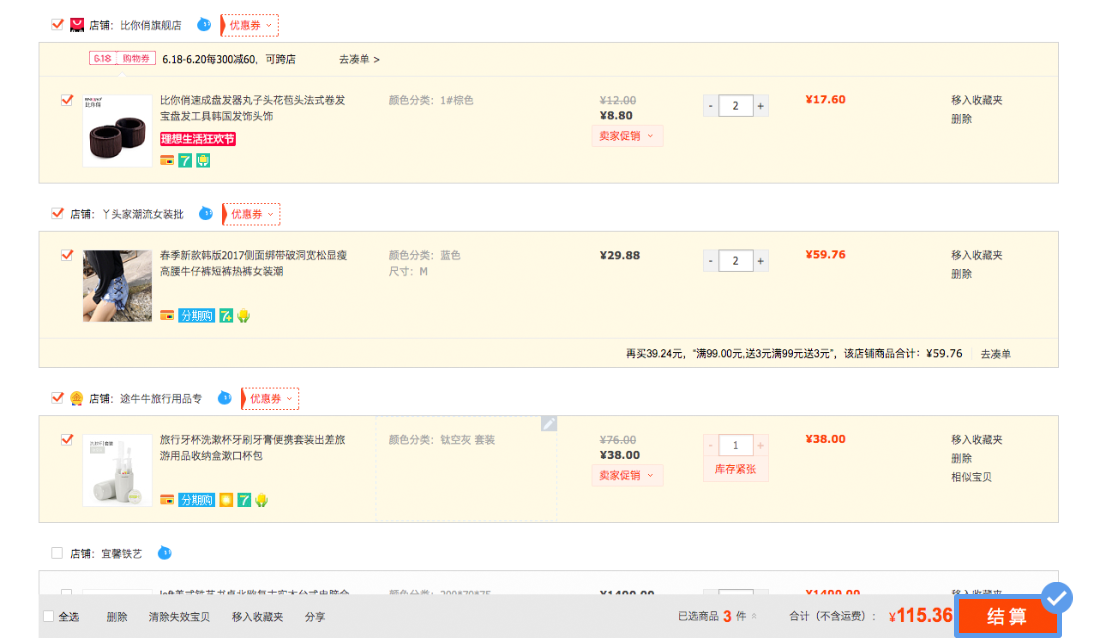1100x638 pixels.
Task: Check the 宜馨铁艺 store checkbox
Action: click(x=57, y=552)
